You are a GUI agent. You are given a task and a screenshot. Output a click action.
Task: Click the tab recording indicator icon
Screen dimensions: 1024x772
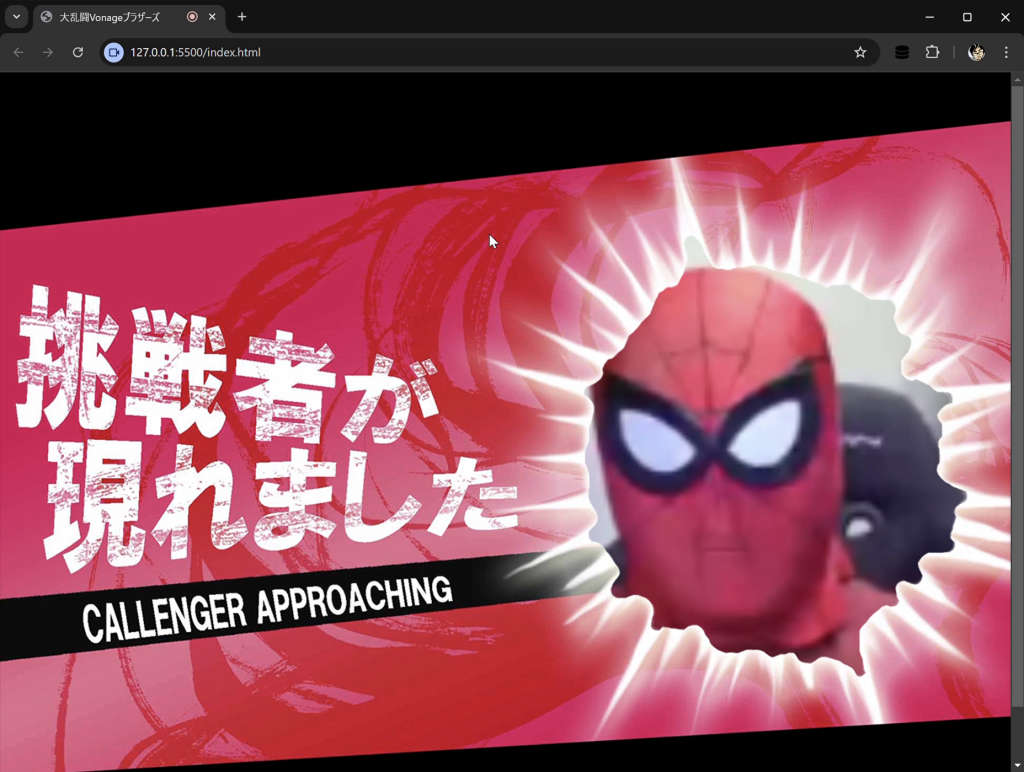[192, 17]
